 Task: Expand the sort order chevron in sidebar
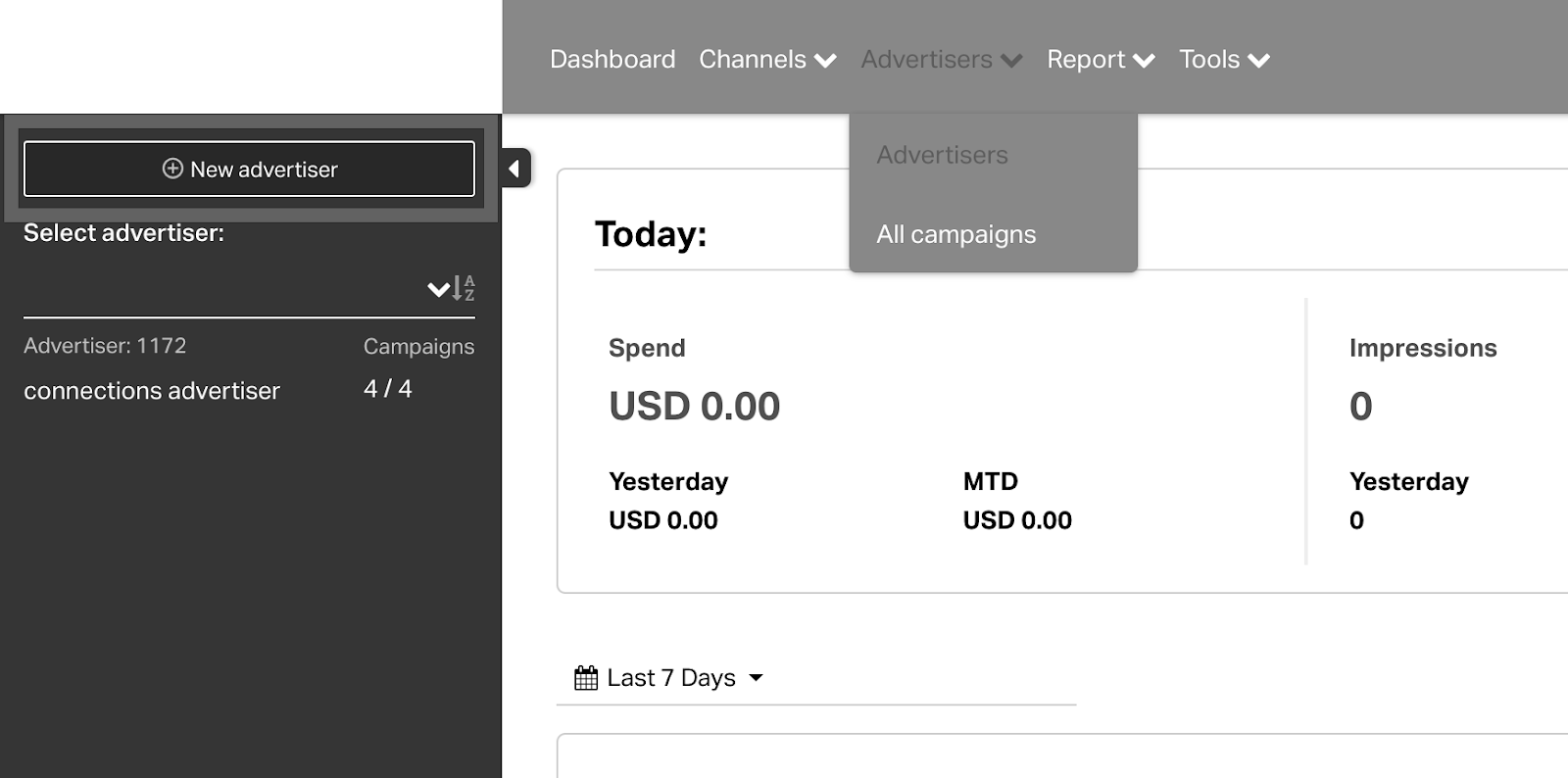(437, 289)
